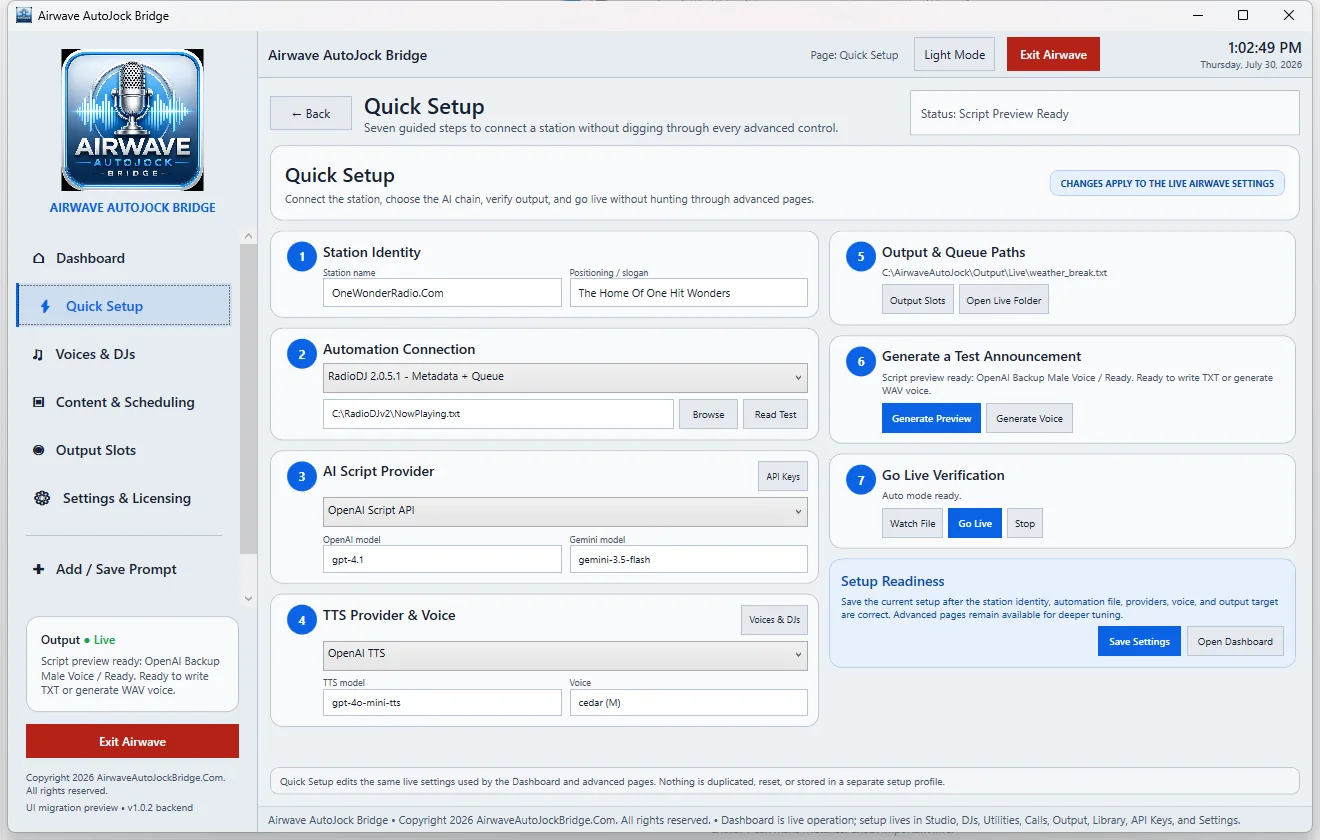Click Open Dashboard button
Viewport: 1320px width, 840px height.
pos(1235,641)
